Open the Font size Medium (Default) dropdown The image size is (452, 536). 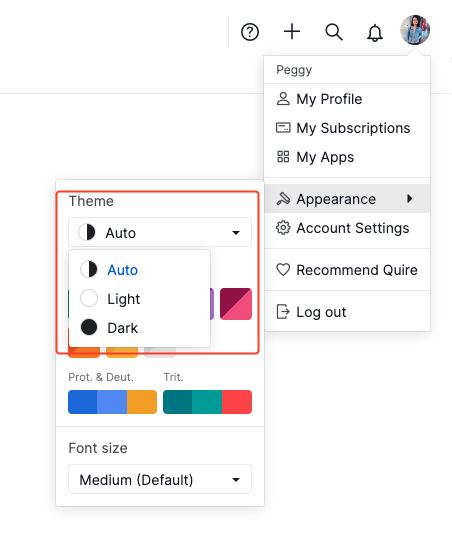(x=160, y=479)
